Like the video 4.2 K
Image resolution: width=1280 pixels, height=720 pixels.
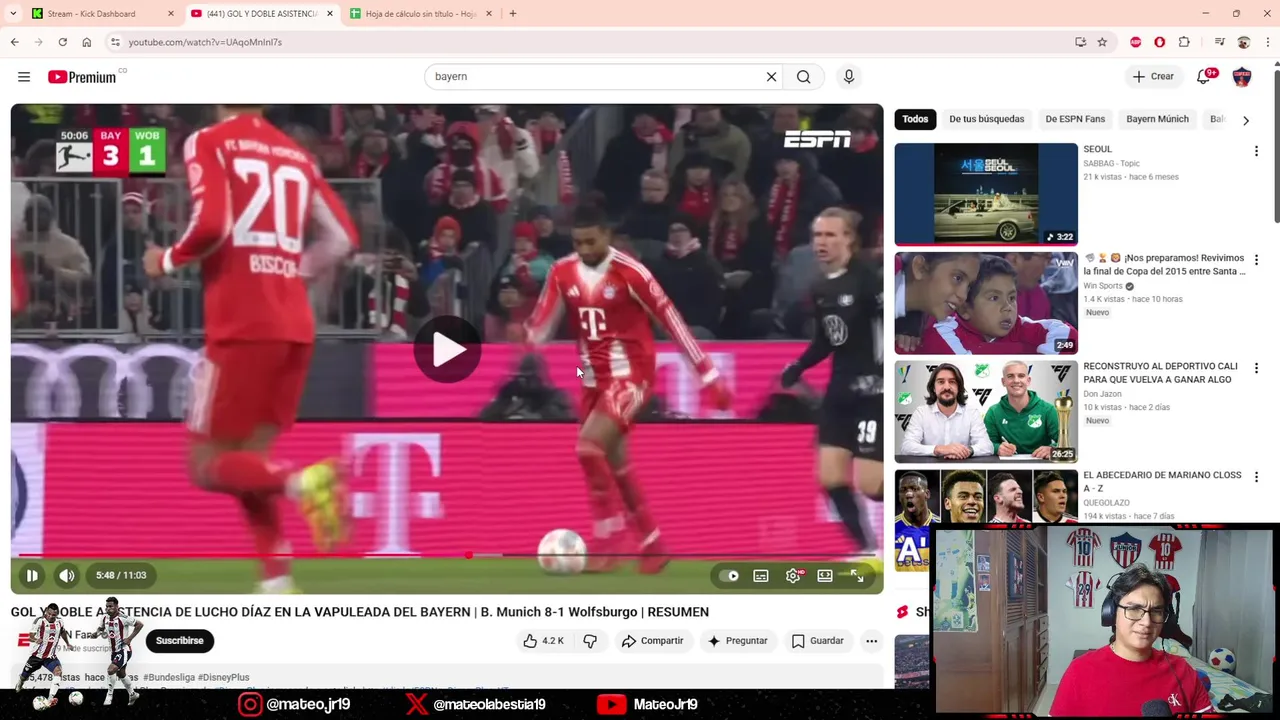543,641
